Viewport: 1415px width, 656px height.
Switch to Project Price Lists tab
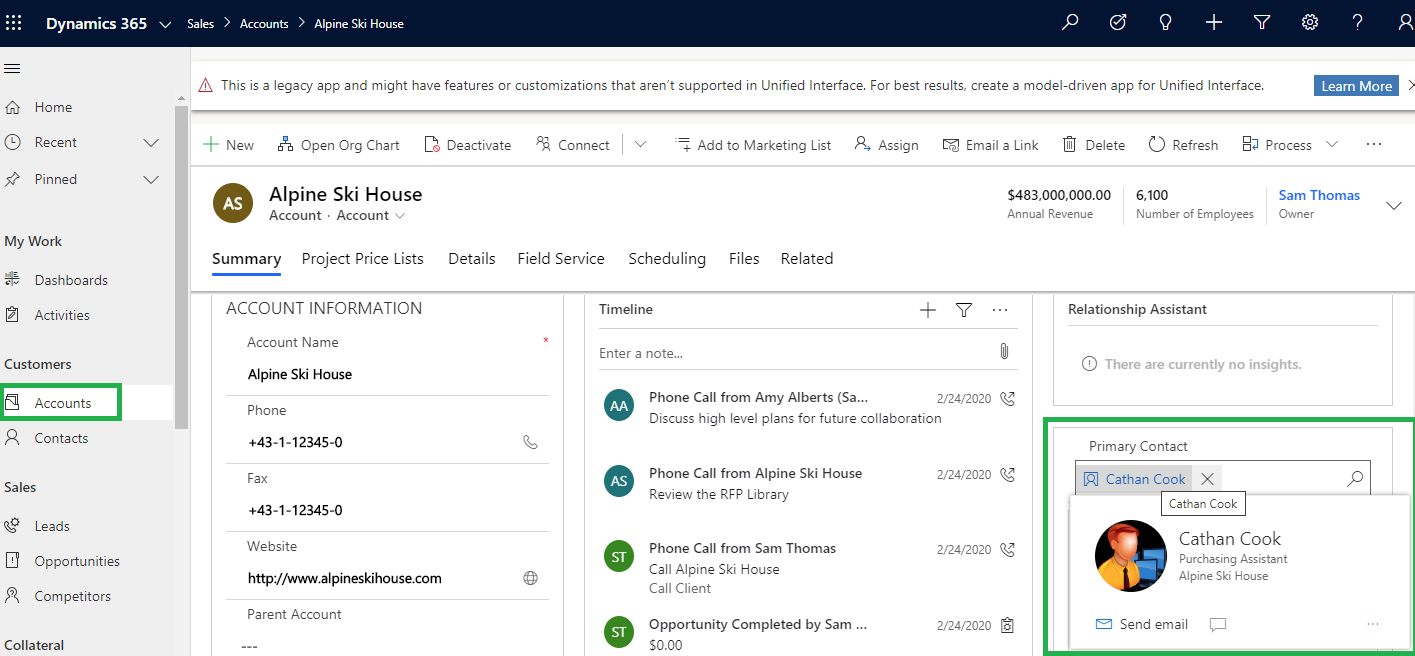(363, 259)
